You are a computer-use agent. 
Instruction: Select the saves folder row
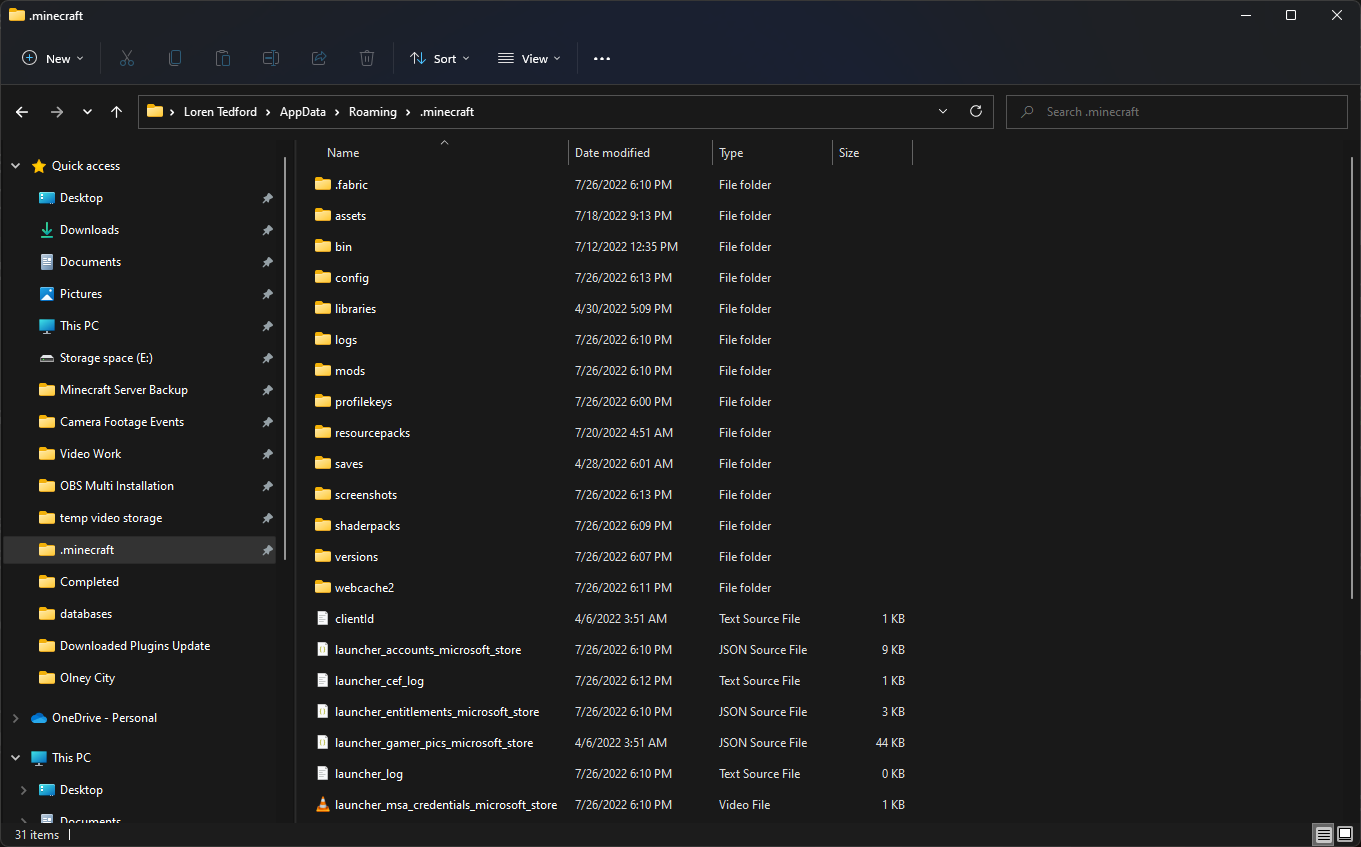click(610, 463)
